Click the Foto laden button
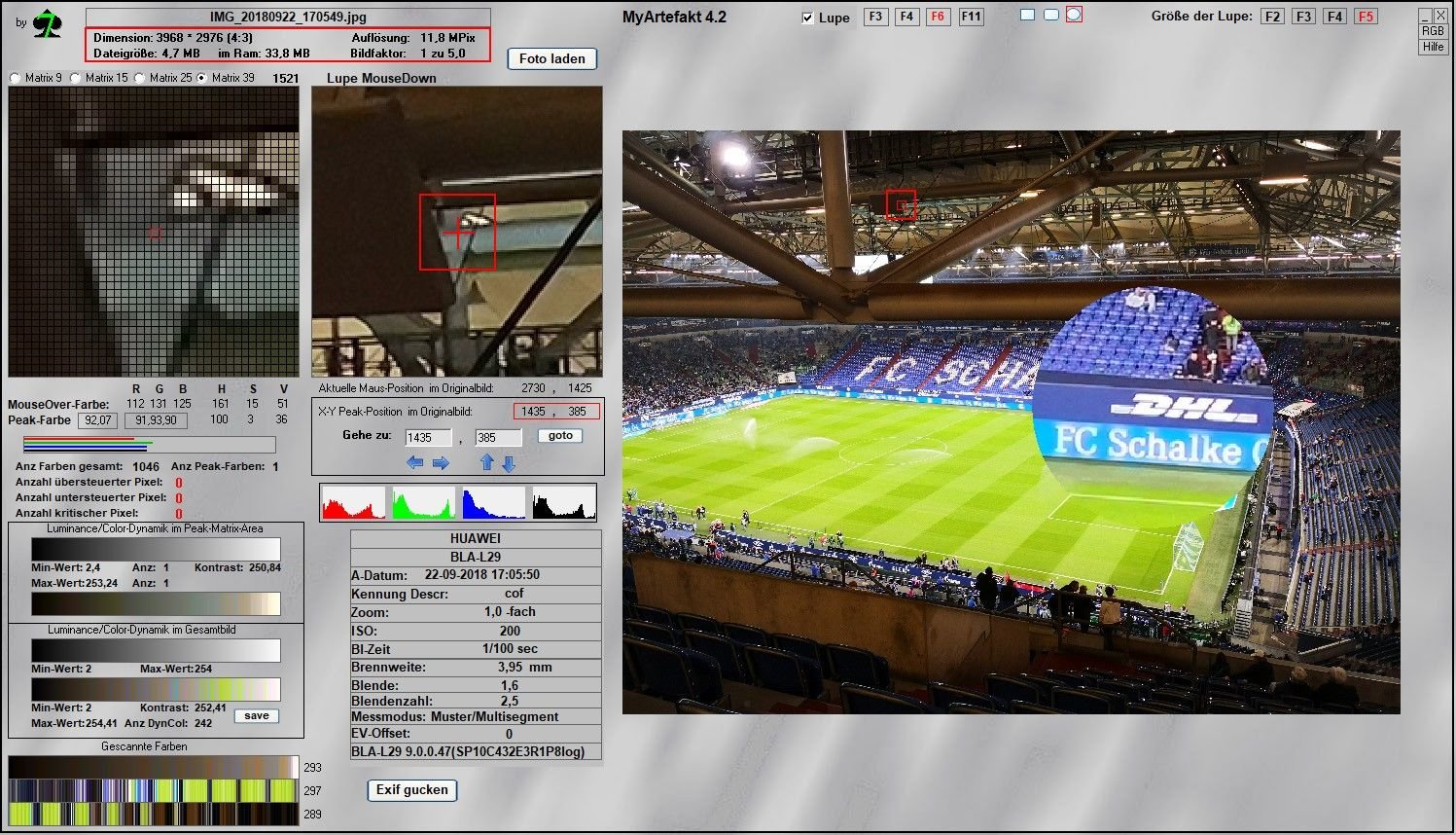Screen dimensions: 1456x835 pos(551,58)
